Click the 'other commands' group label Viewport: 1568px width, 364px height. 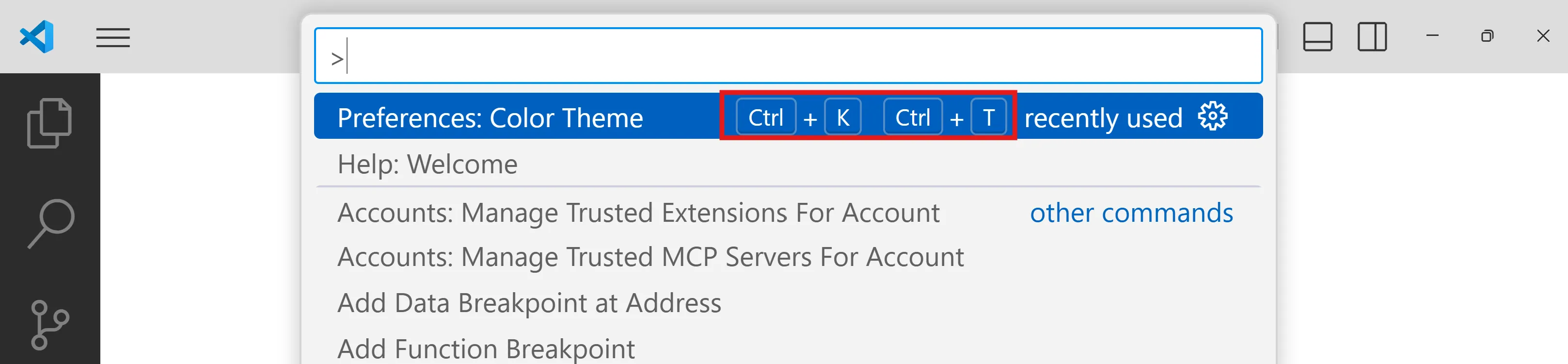point(1131,213)
